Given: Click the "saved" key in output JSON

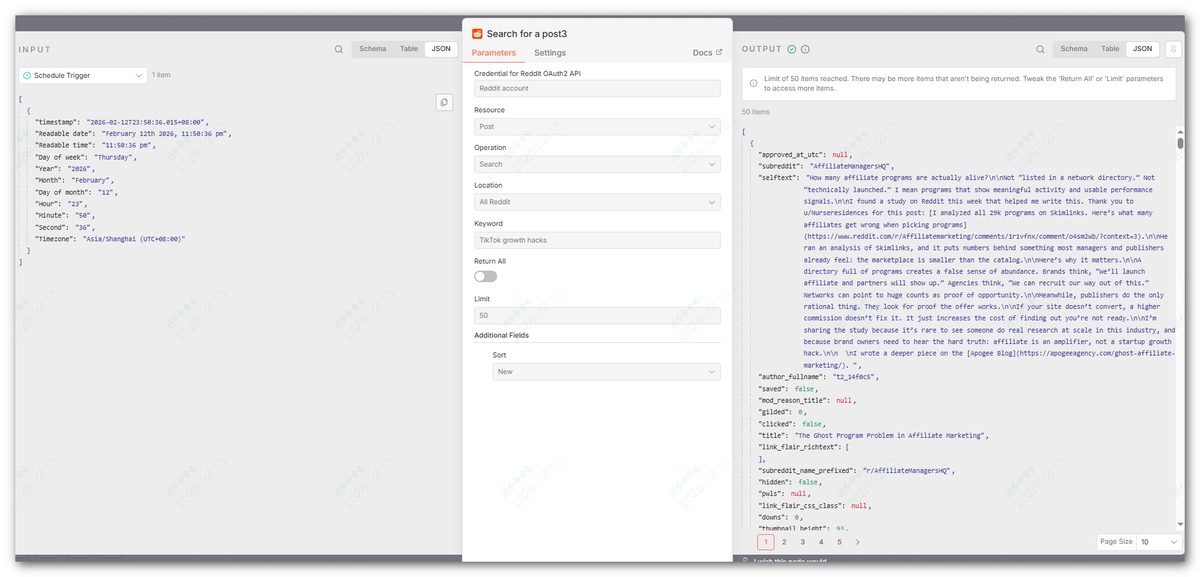Looking at the screenshot, I should (772, 389).
